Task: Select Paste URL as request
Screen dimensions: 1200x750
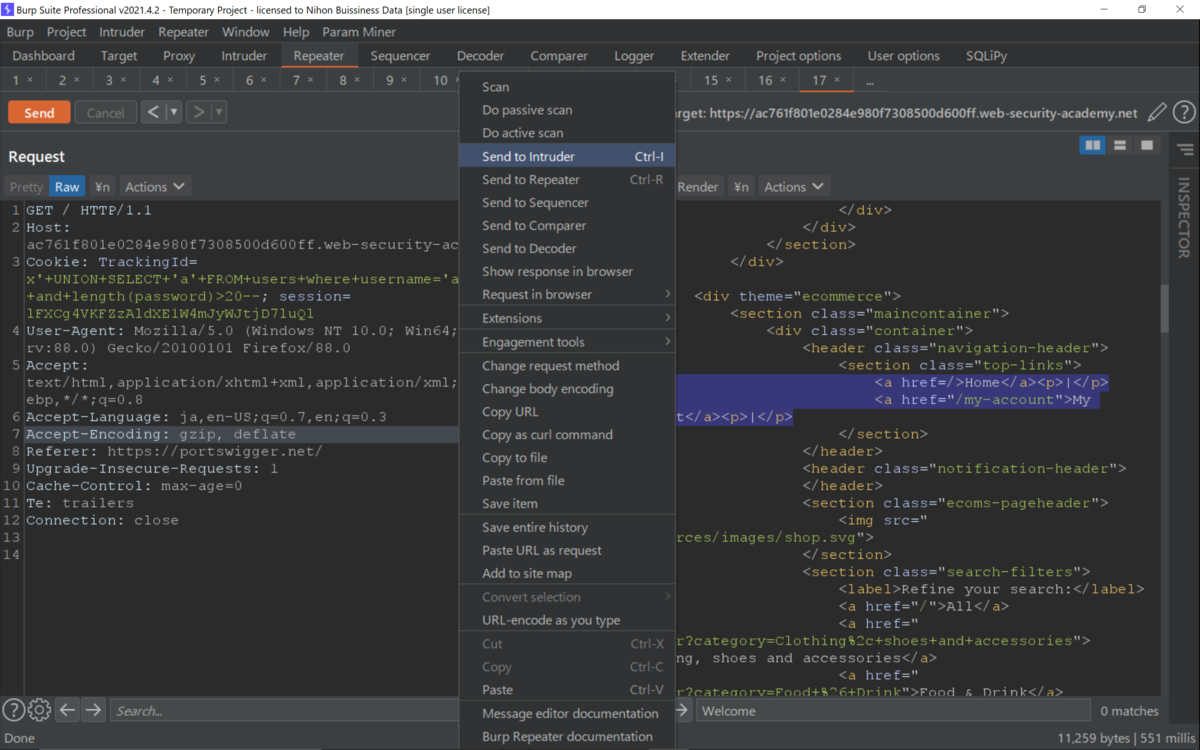Action: pos(567,550)
